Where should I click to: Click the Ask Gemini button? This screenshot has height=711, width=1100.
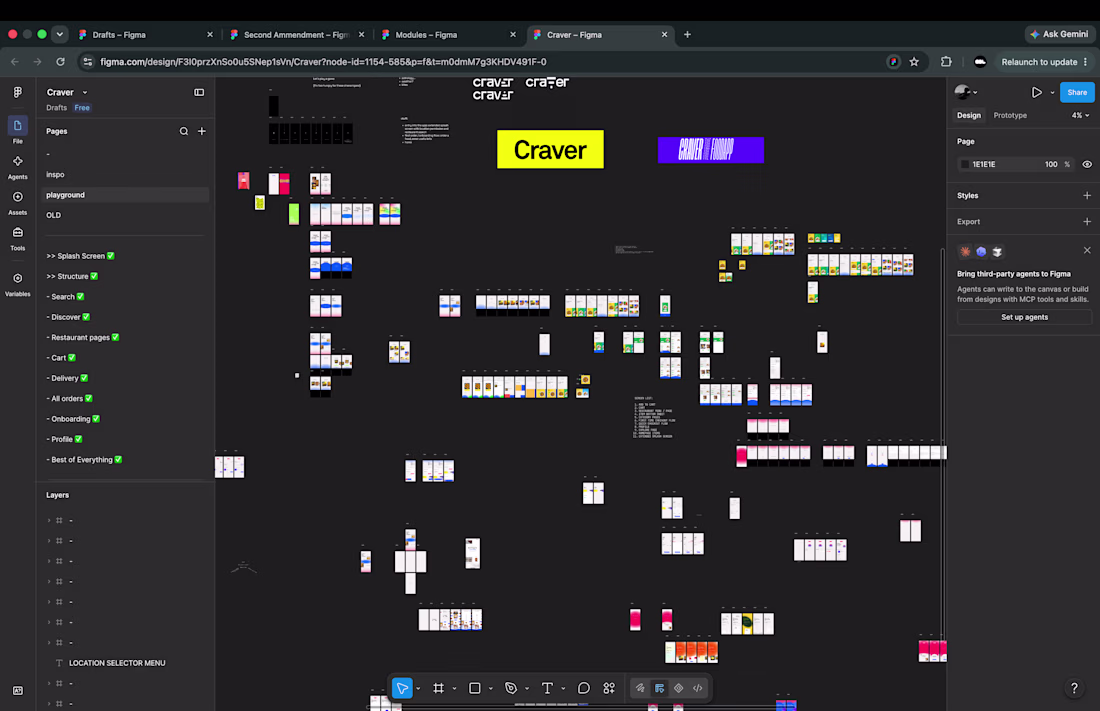point(1059,34)
